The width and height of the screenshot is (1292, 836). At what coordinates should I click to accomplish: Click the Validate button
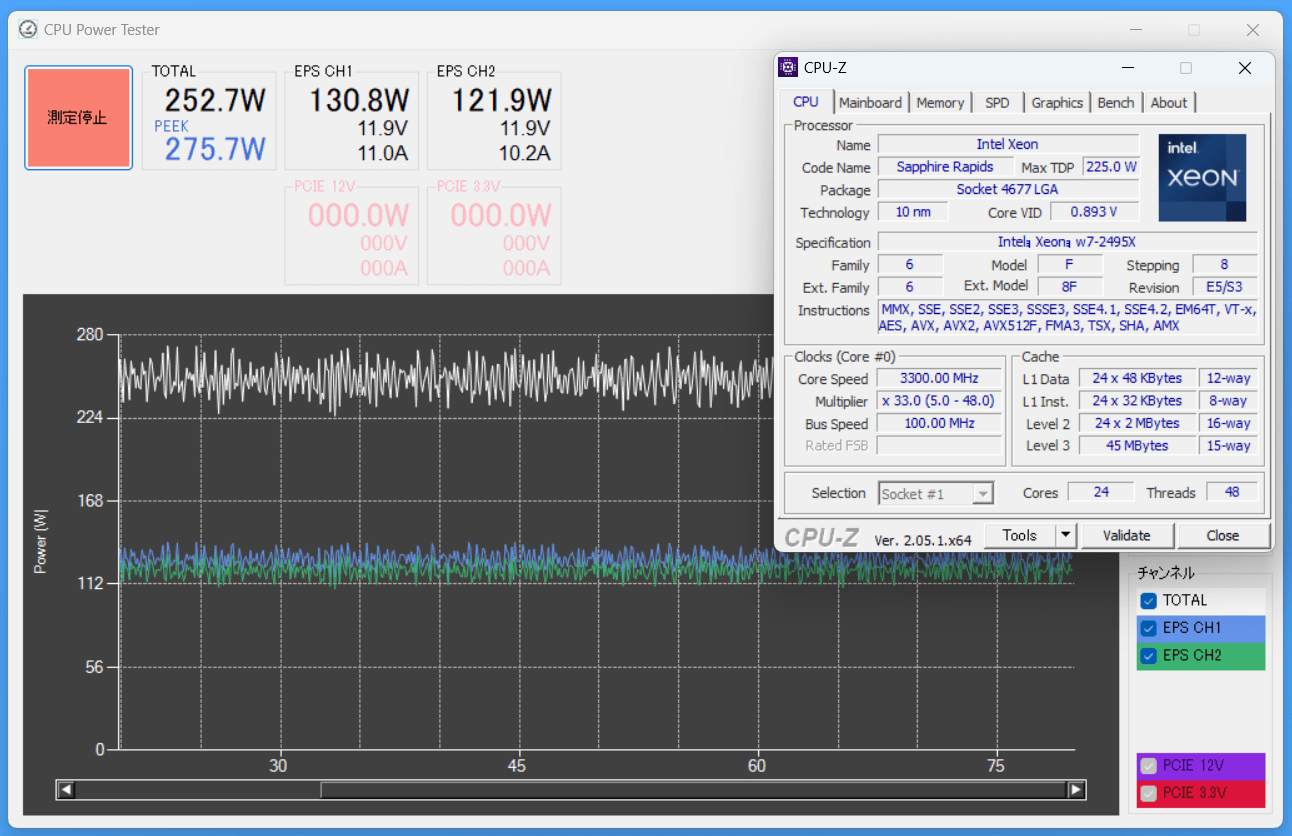pos(1127,536)
